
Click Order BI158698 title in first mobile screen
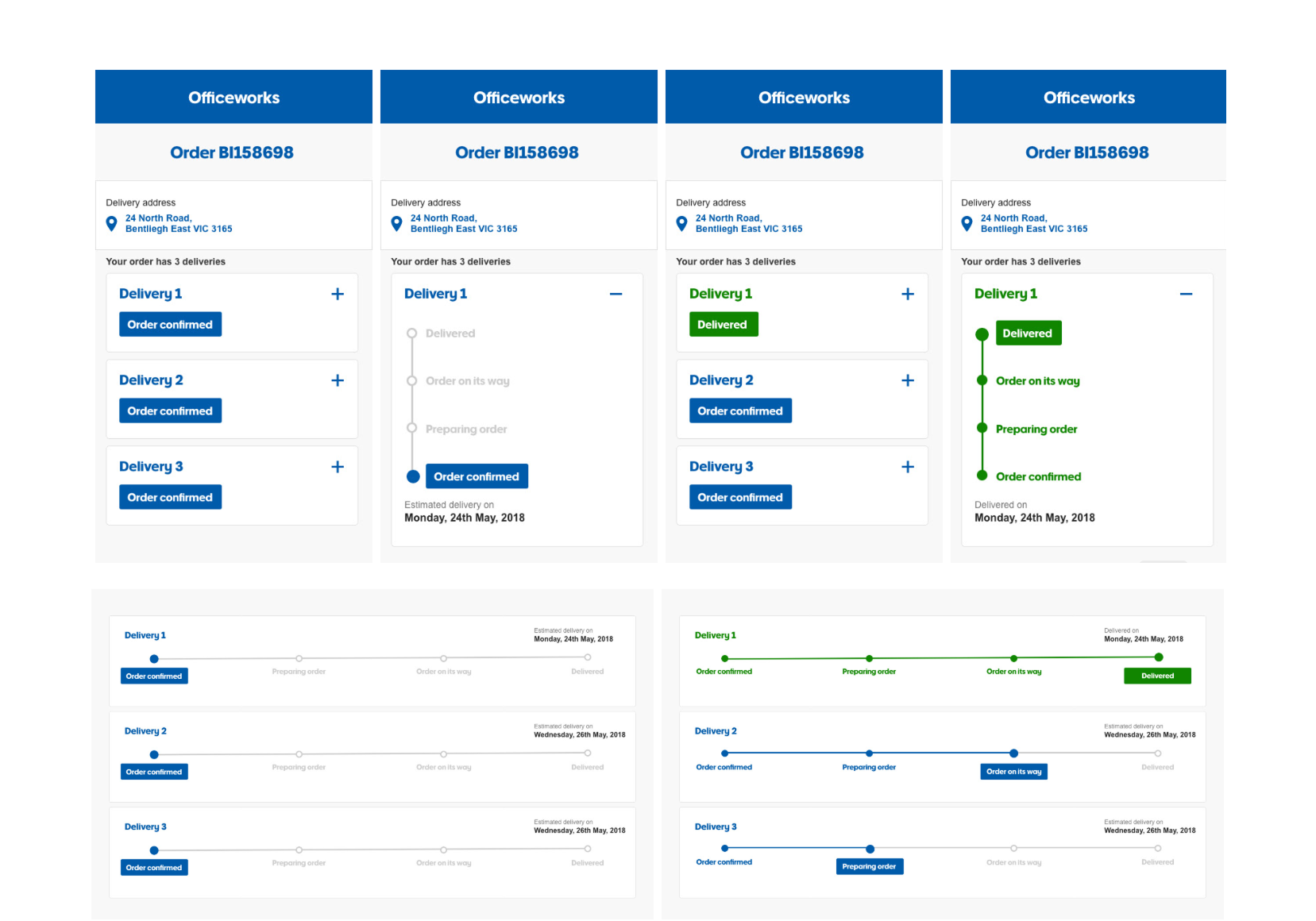tap(232, 152)
